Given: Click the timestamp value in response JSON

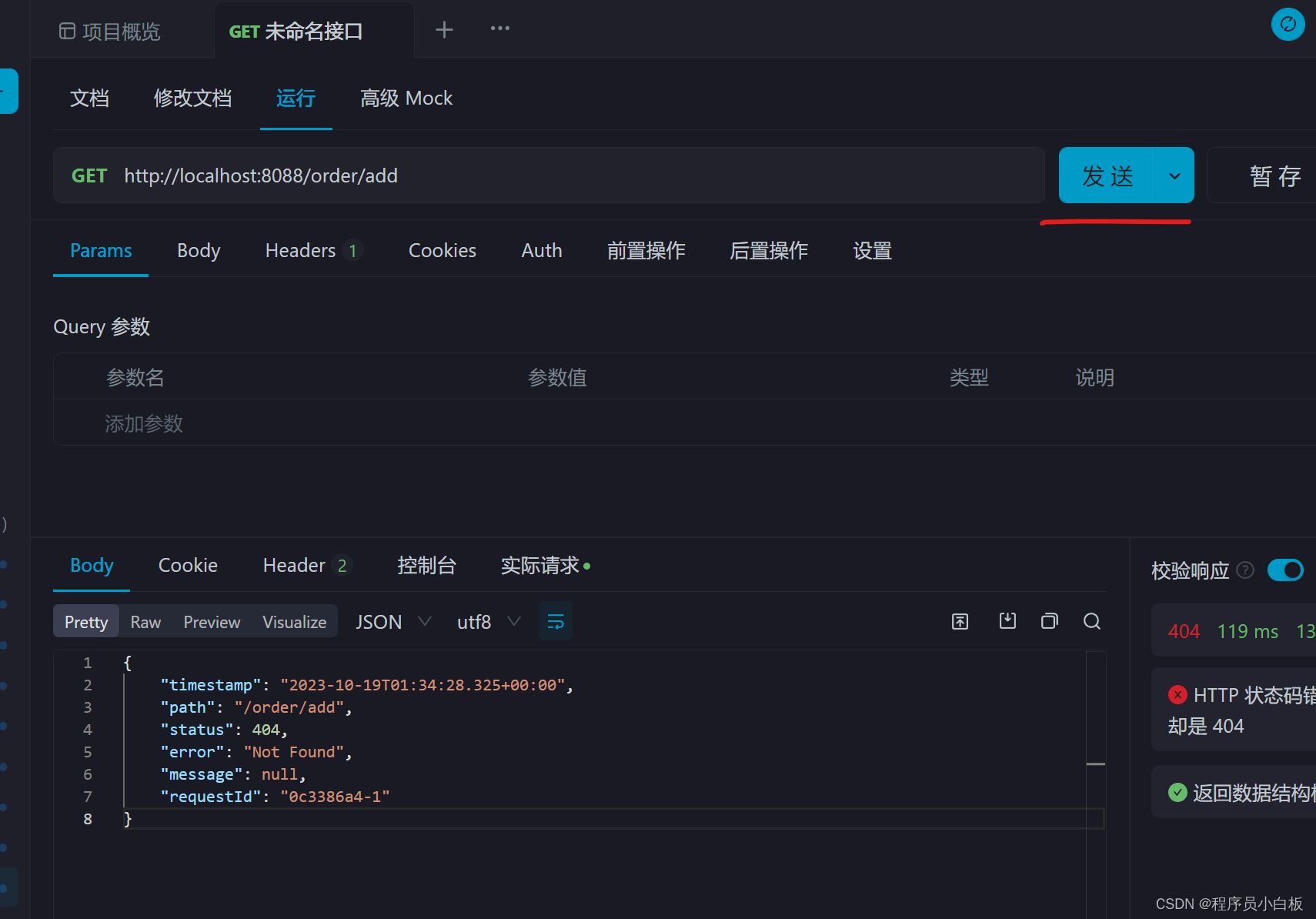Looking at the screenshot, I should click(x=423, y=685).
